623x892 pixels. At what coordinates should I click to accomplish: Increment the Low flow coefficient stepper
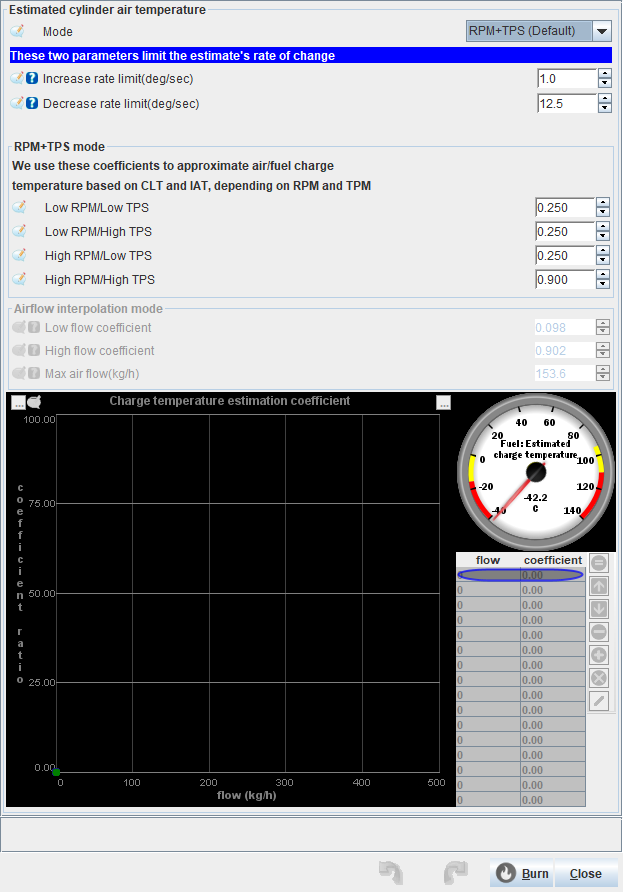pyautogui.click(x=603, y=323)
